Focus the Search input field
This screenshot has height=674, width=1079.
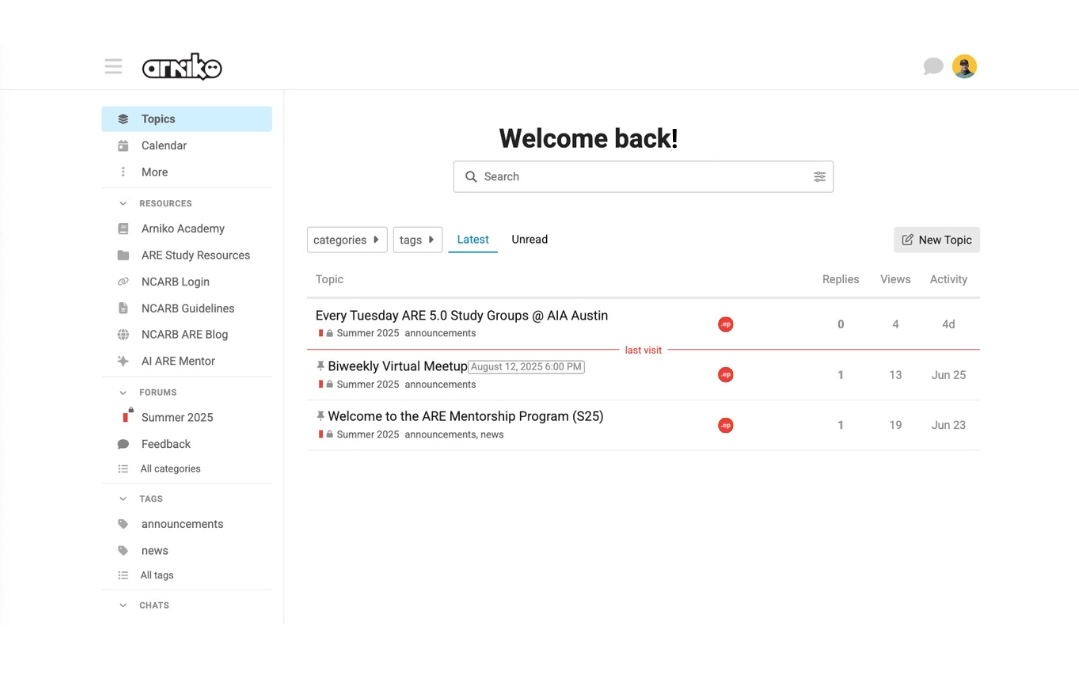(x=643, y=177)
